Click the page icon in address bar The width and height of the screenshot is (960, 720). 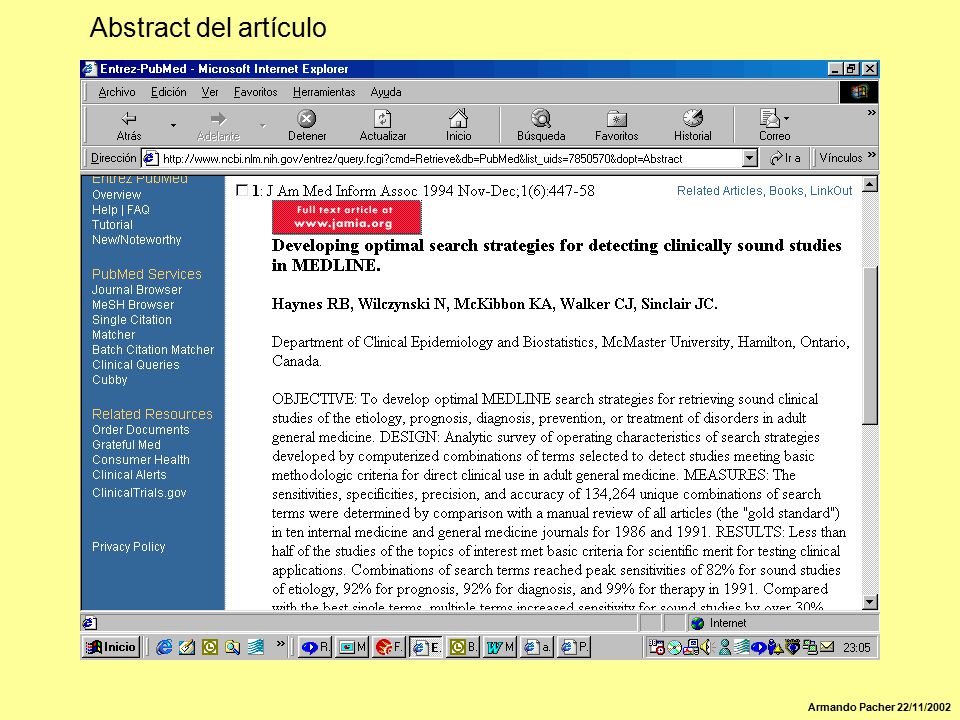(x=151, y=159)
